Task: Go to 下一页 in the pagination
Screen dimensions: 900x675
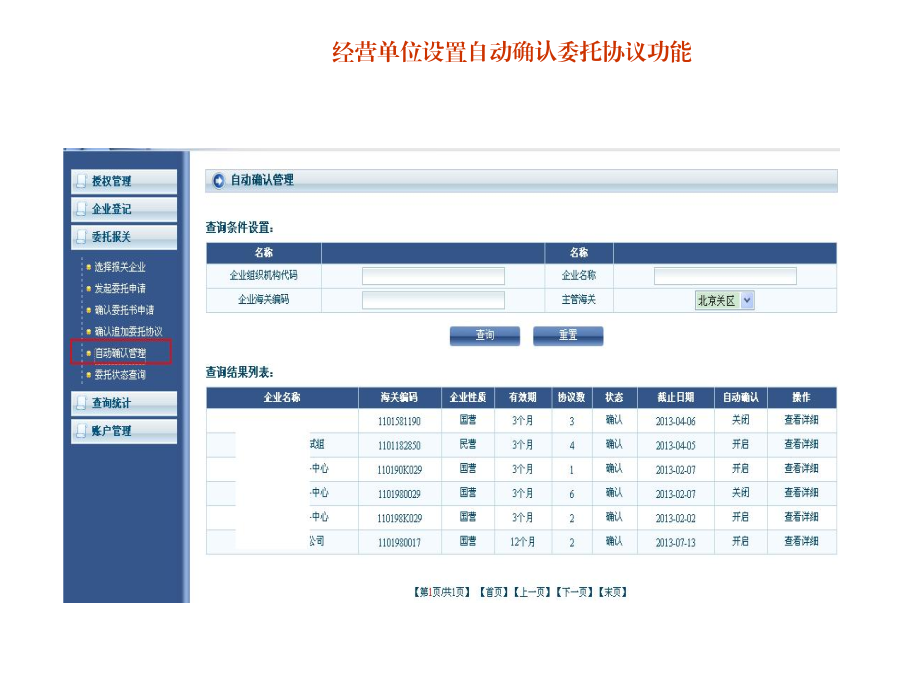Action: point(575,592)
